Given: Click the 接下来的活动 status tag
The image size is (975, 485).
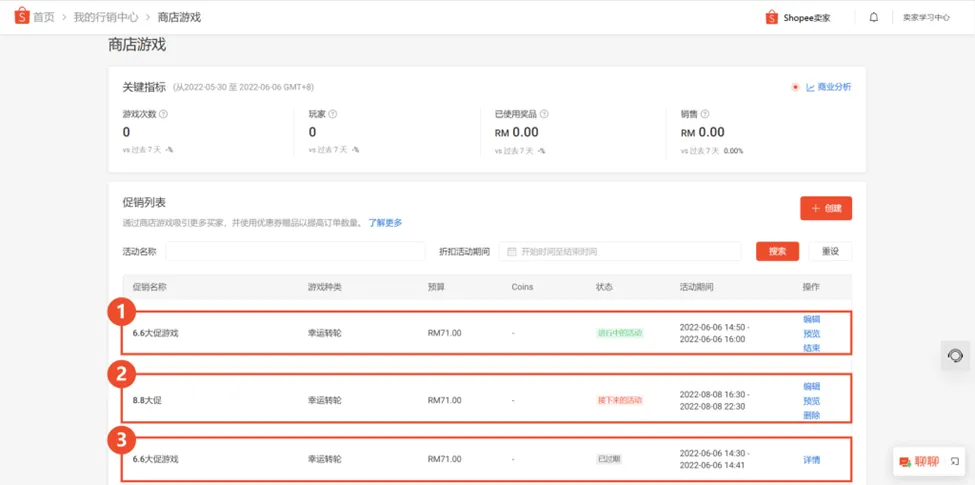Looking at the screenshot, I should click(618, 400).
